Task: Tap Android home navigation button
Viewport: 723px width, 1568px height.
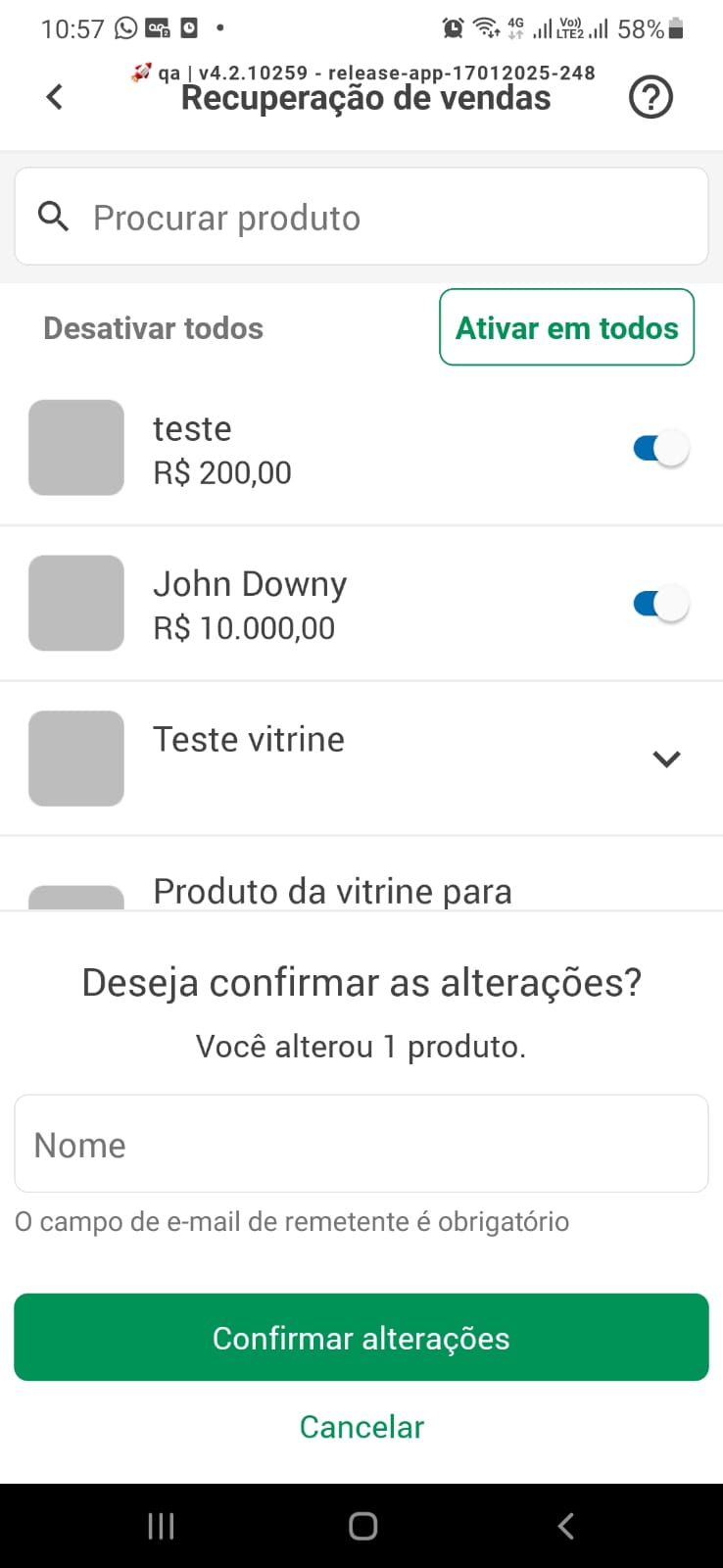Action: coord(362,1526)
